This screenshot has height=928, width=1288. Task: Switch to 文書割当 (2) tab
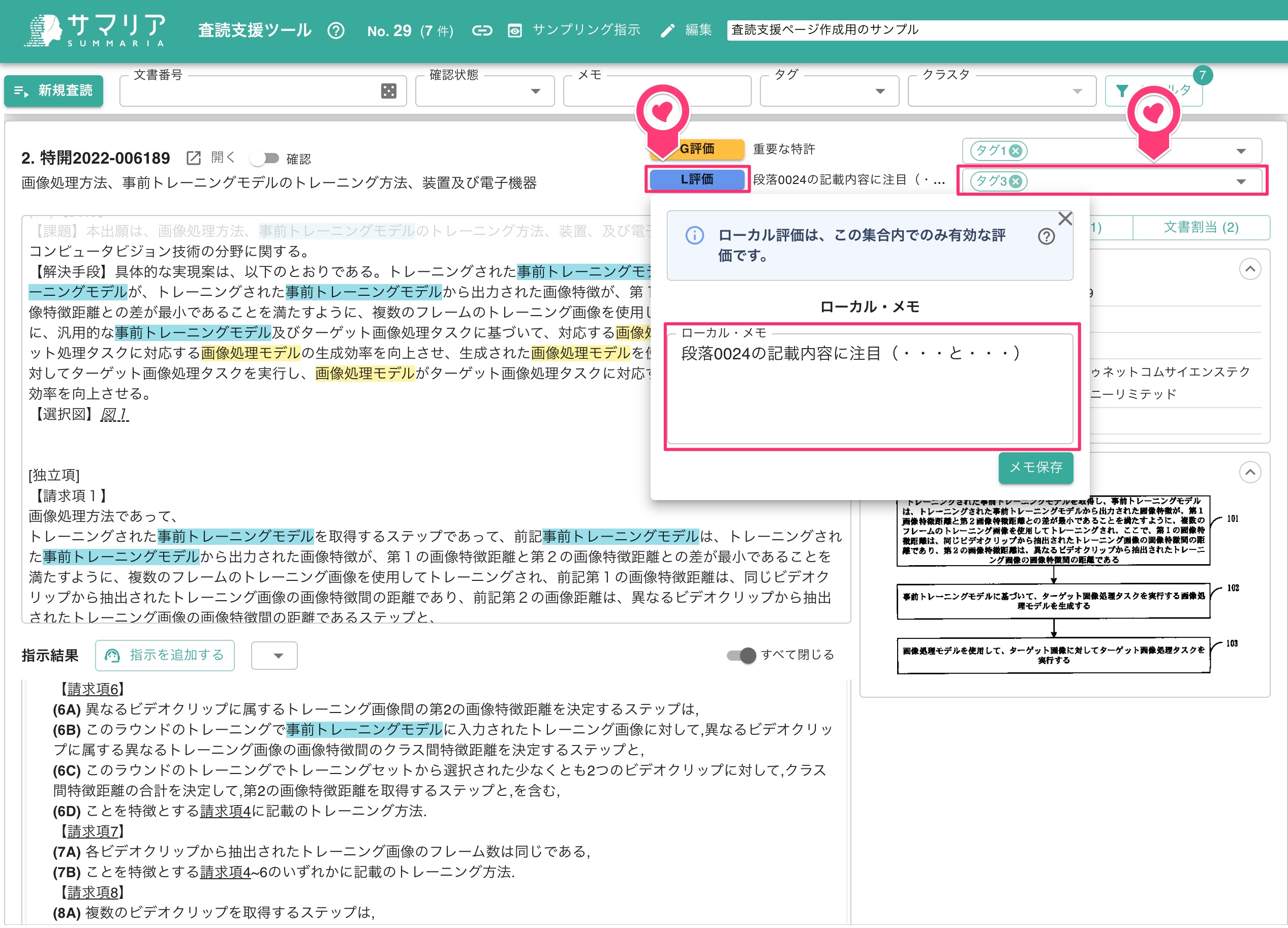1201,228
